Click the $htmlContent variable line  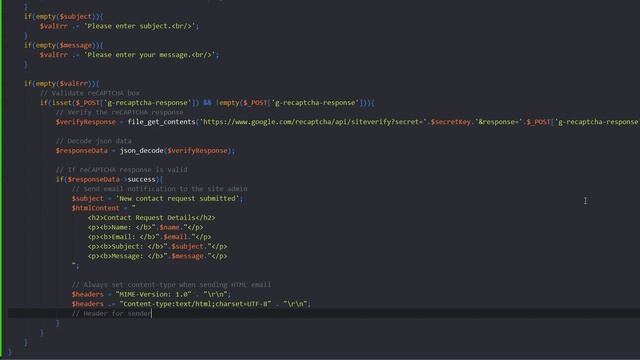tap(104, 208)
